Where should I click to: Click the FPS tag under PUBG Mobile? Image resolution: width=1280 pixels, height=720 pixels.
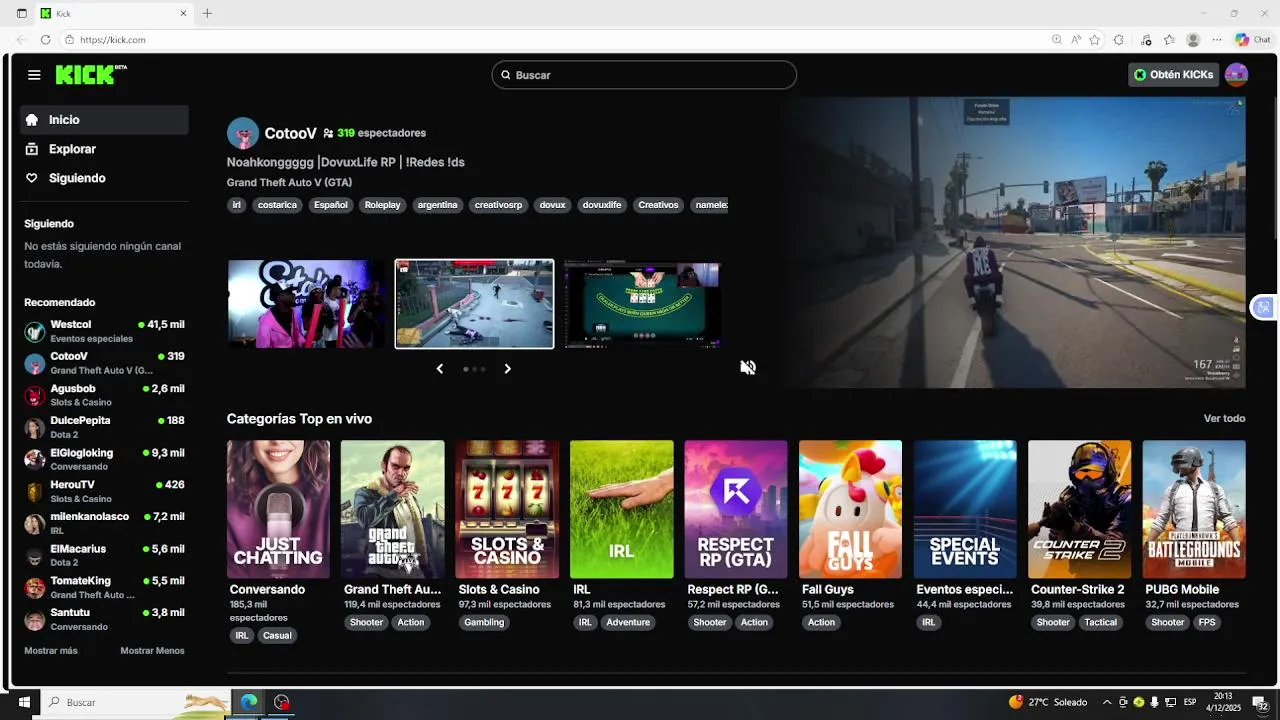point(1207,622)
